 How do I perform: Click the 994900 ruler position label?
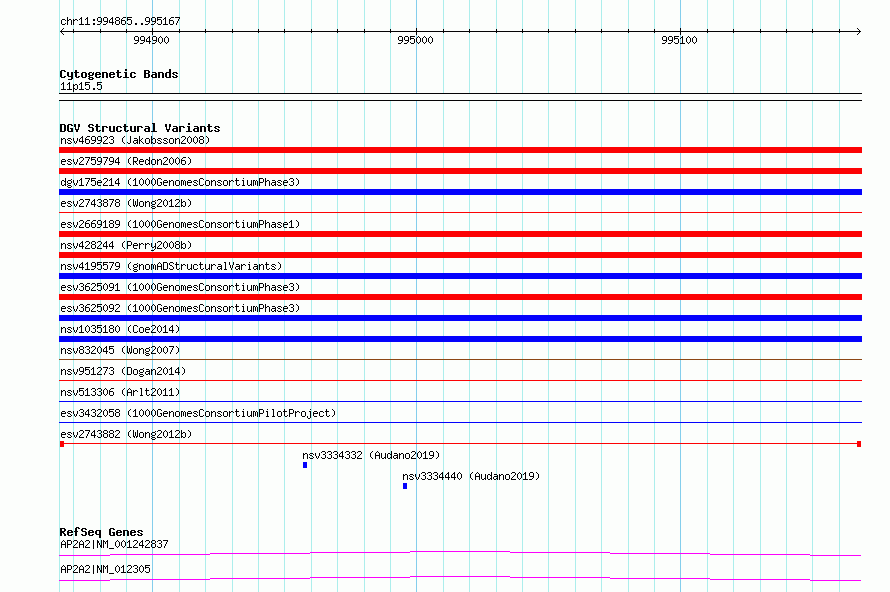coord(151,40)
